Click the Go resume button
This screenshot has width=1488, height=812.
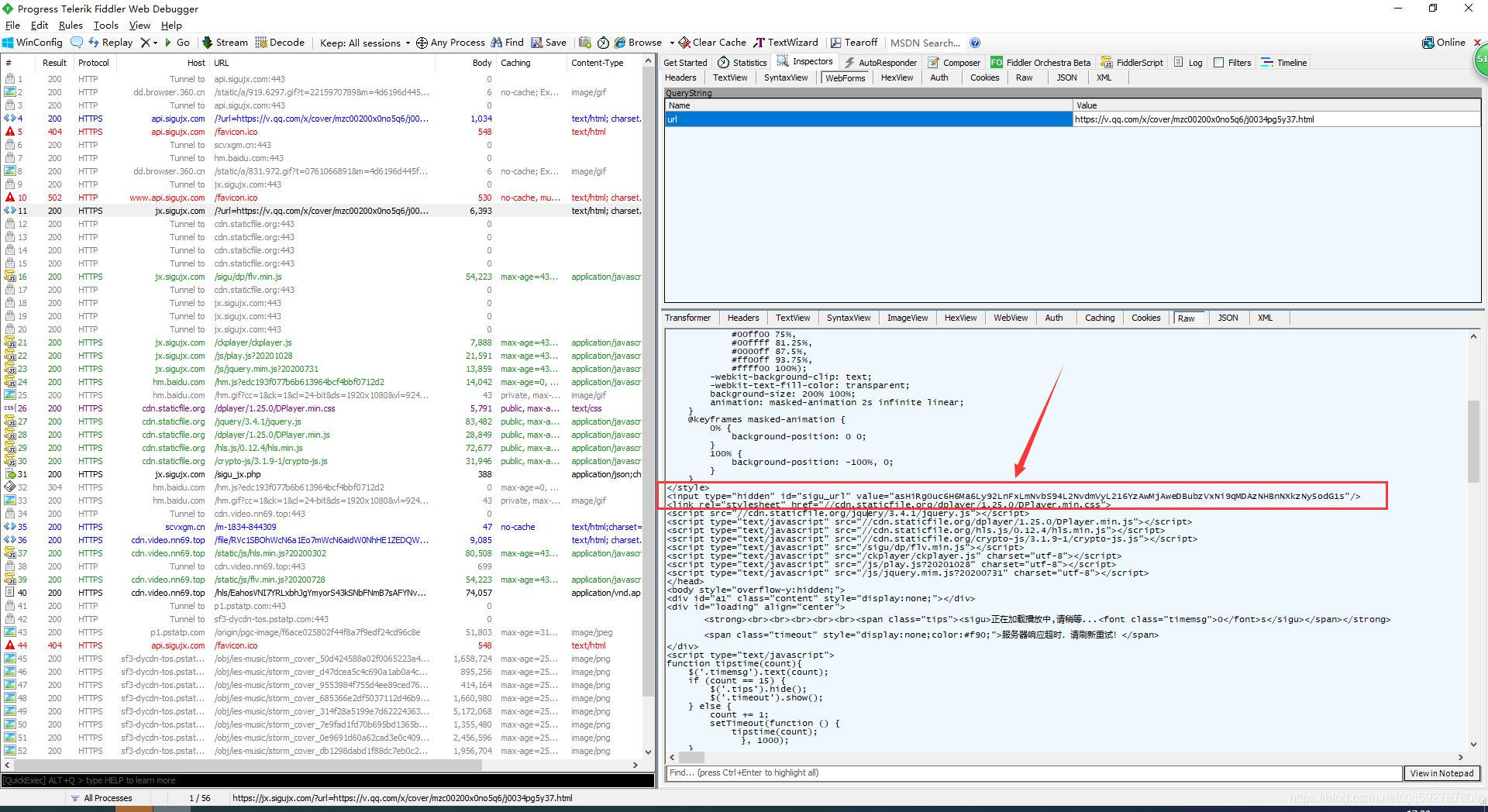(x=177, y=43)
